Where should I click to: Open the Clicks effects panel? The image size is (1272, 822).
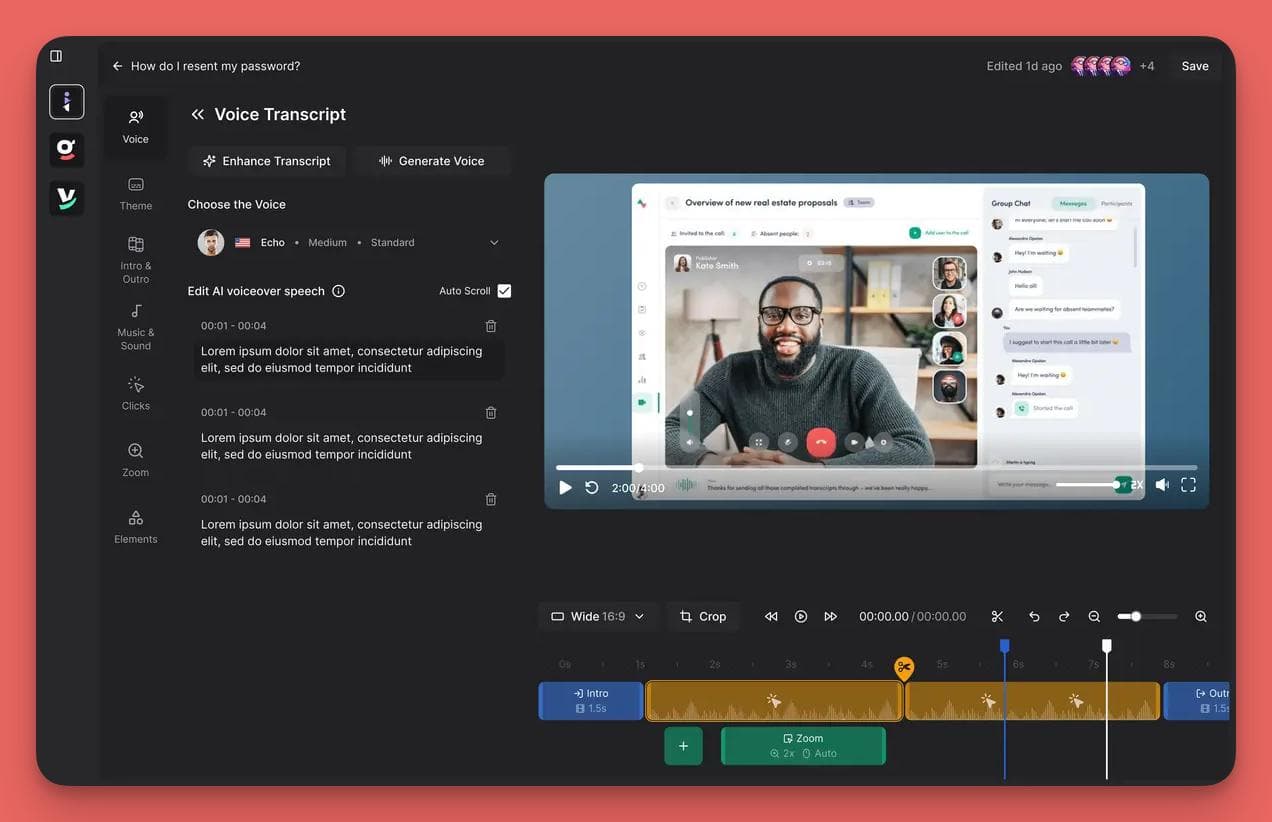pyautogui.click(x=135, y=392)
